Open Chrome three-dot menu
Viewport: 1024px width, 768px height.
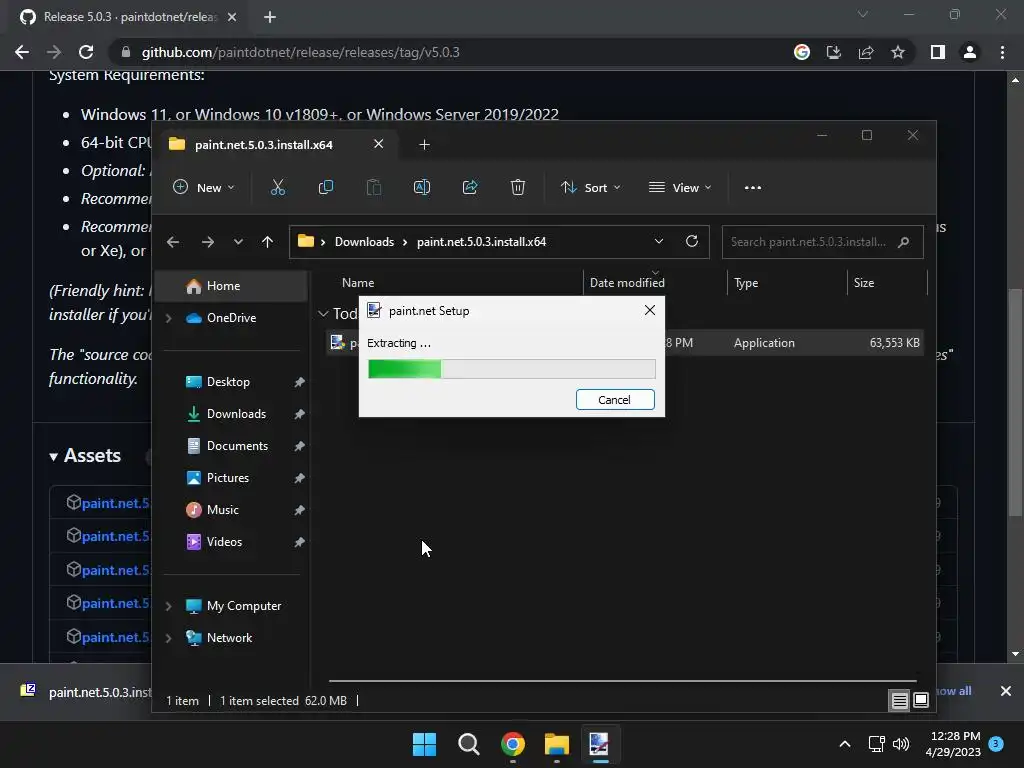pyautogui.click(x=1002, y=52)
